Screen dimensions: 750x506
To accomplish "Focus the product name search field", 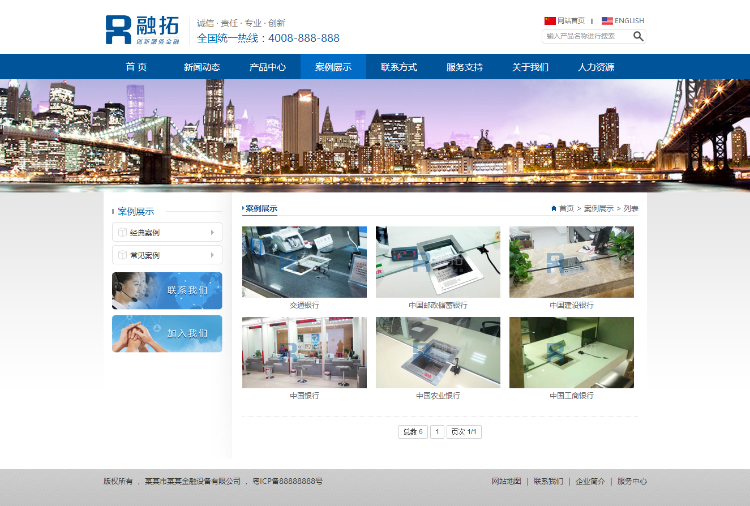I will coord(587,36).
